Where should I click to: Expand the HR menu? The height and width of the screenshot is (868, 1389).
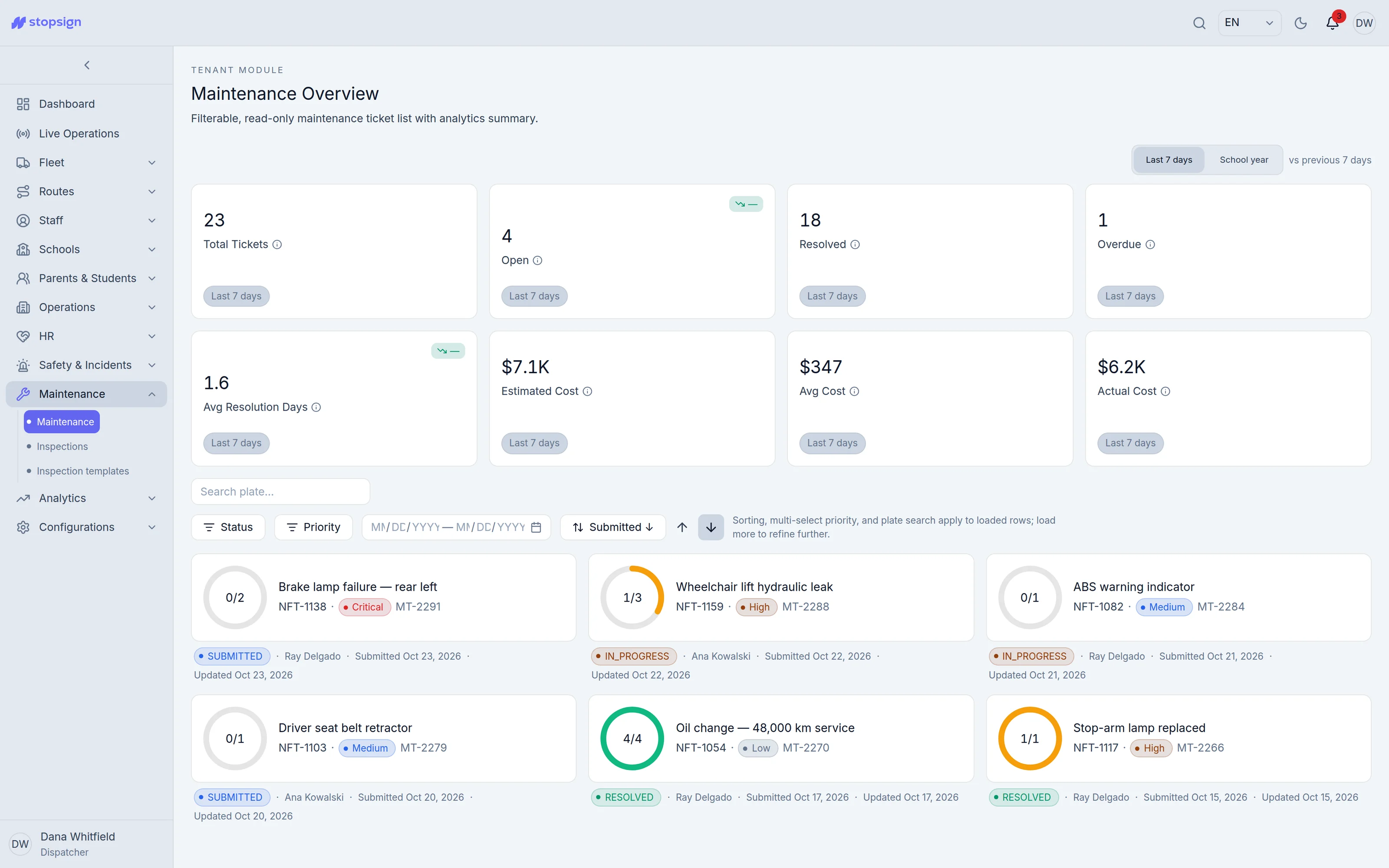pos(87,336)
